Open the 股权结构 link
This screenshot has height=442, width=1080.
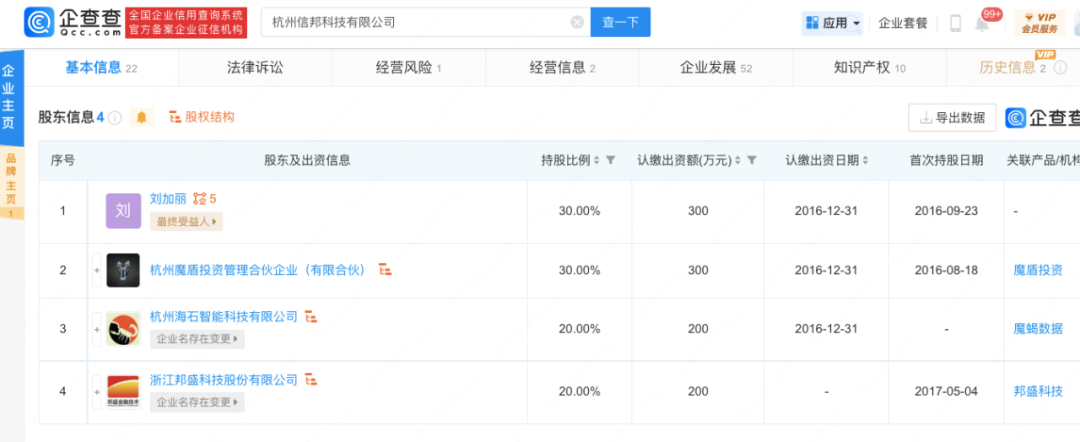click(202, 117)
